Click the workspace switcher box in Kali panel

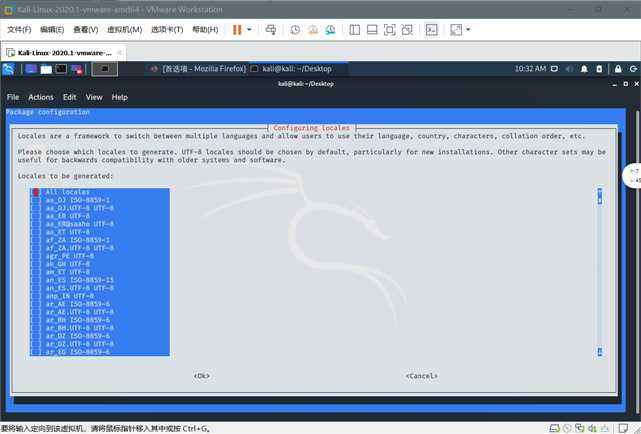[x=105, y=69]
